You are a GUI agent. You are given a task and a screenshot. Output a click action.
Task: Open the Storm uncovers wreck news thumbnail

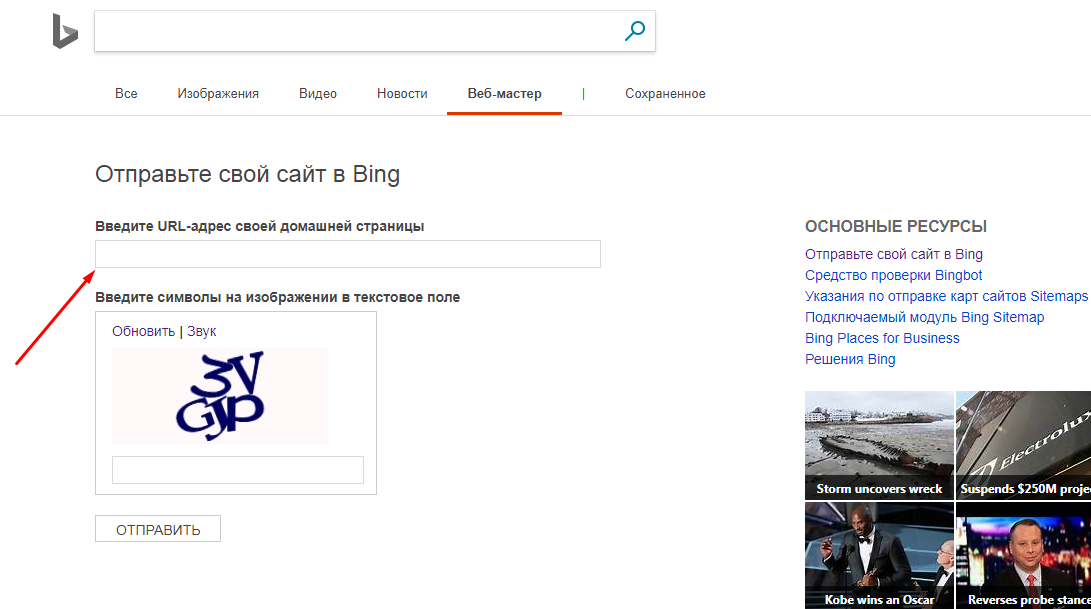click(879, 445)
